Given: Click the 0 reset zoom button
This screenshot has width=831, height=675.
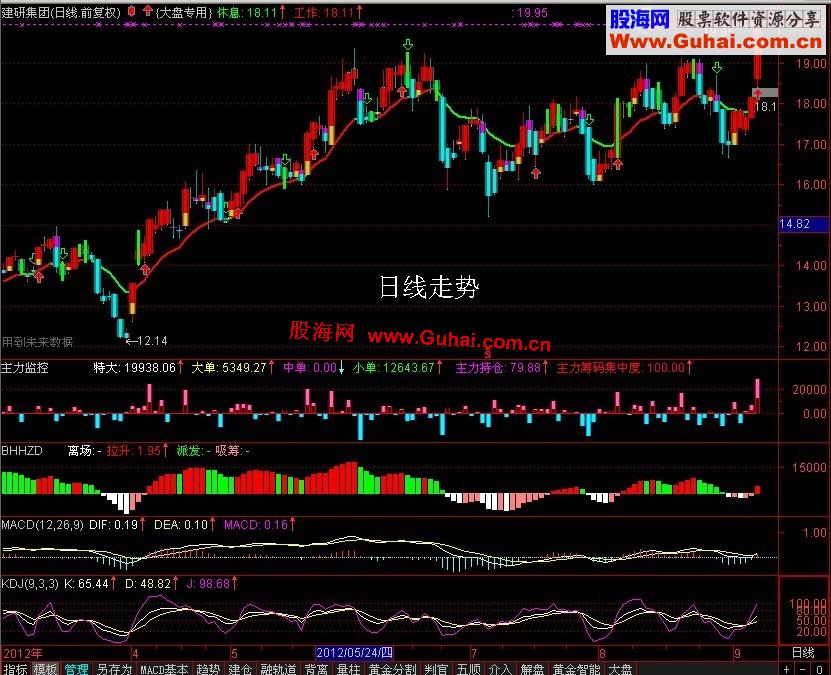Looking at the screenshot, I should [x=820, y=669].
